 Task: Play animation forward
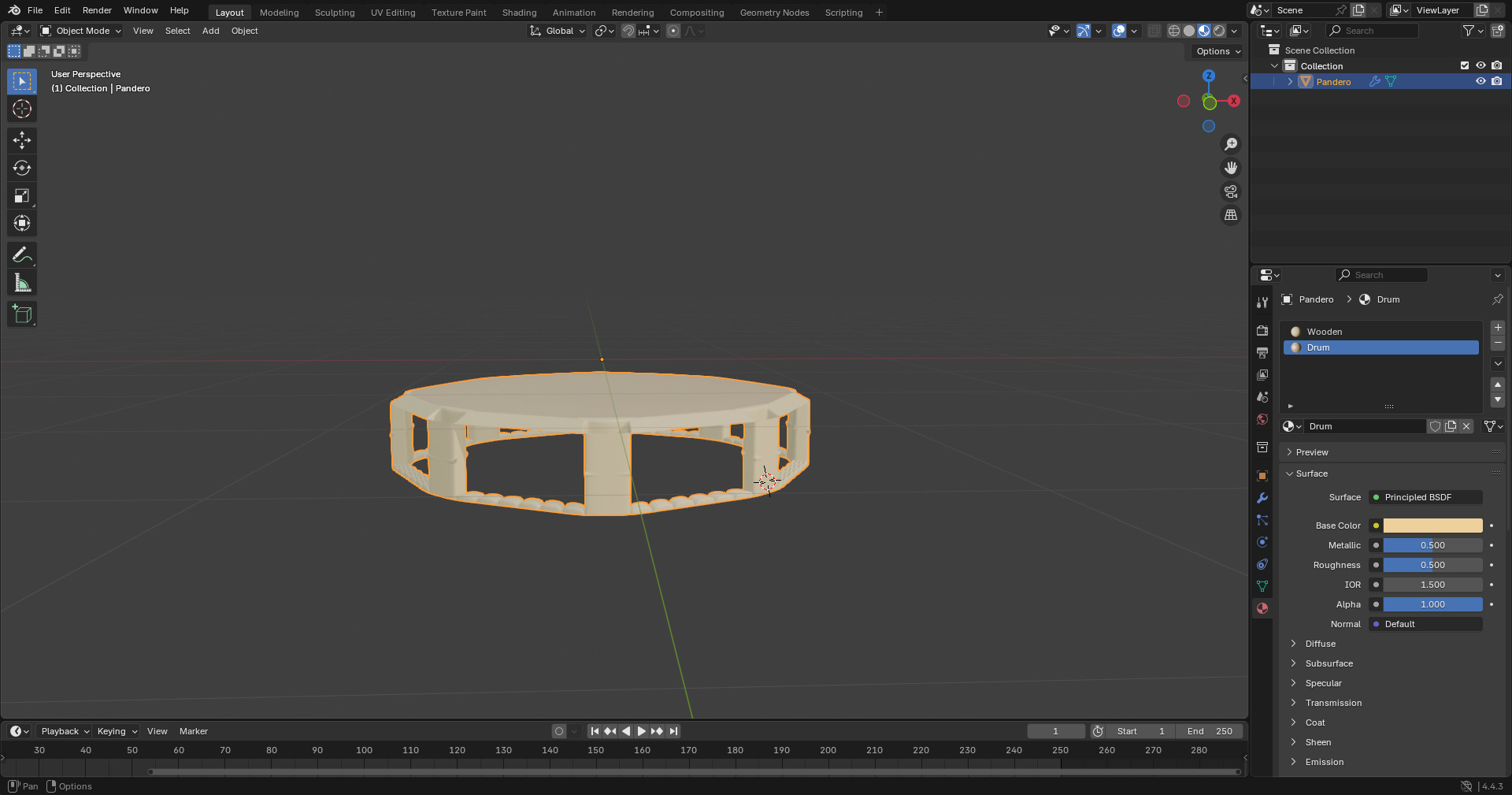[641, 731]
